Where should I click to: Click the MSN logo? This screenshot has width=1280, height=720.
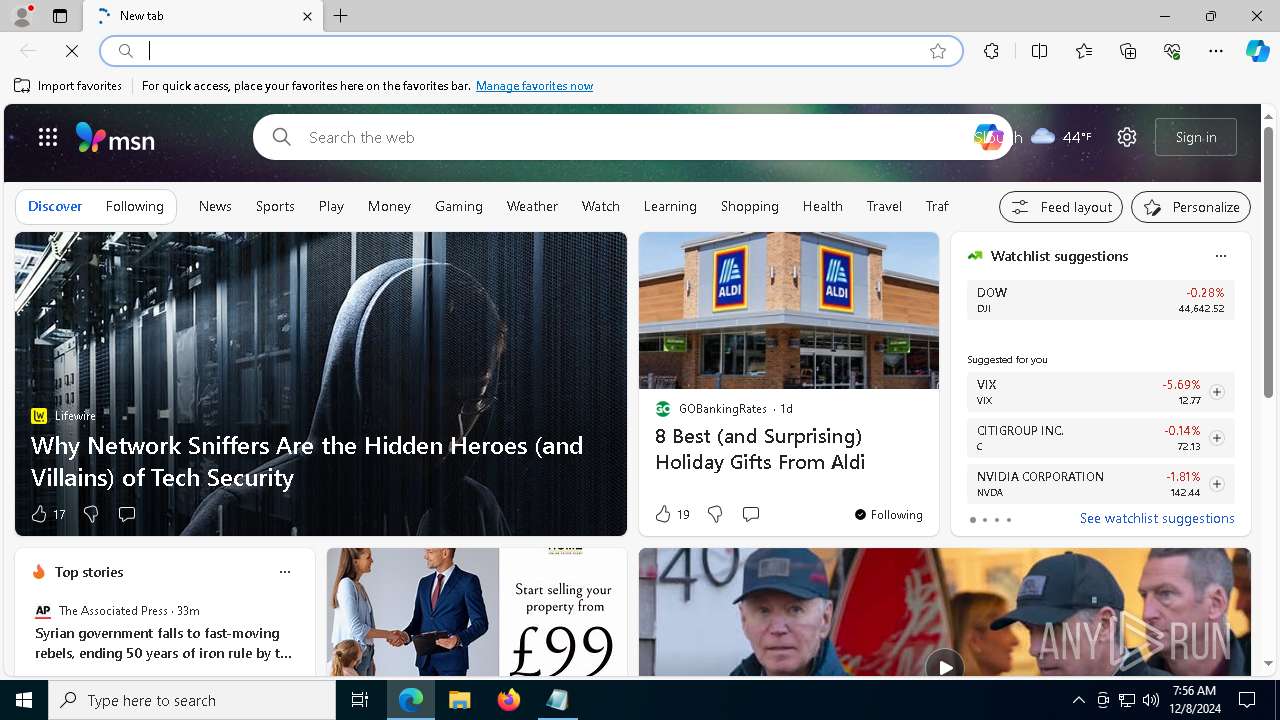click(116, 138)
